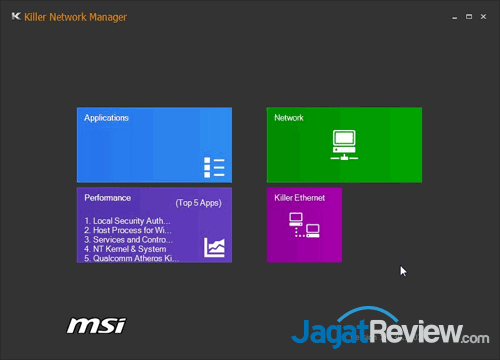This screenshot has width=500, height=360.
Task: Open the Network tile
Action: 344,145
